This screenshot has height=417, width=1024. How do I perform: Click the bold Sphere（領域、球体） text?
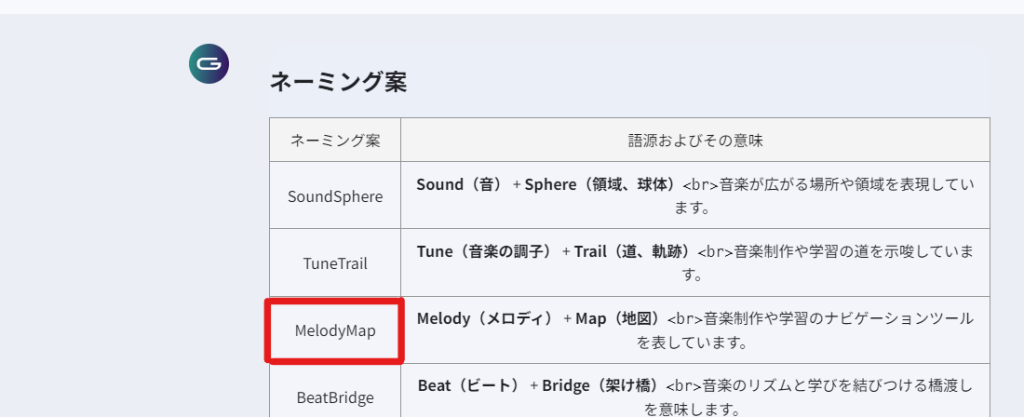tap(602, 185)
